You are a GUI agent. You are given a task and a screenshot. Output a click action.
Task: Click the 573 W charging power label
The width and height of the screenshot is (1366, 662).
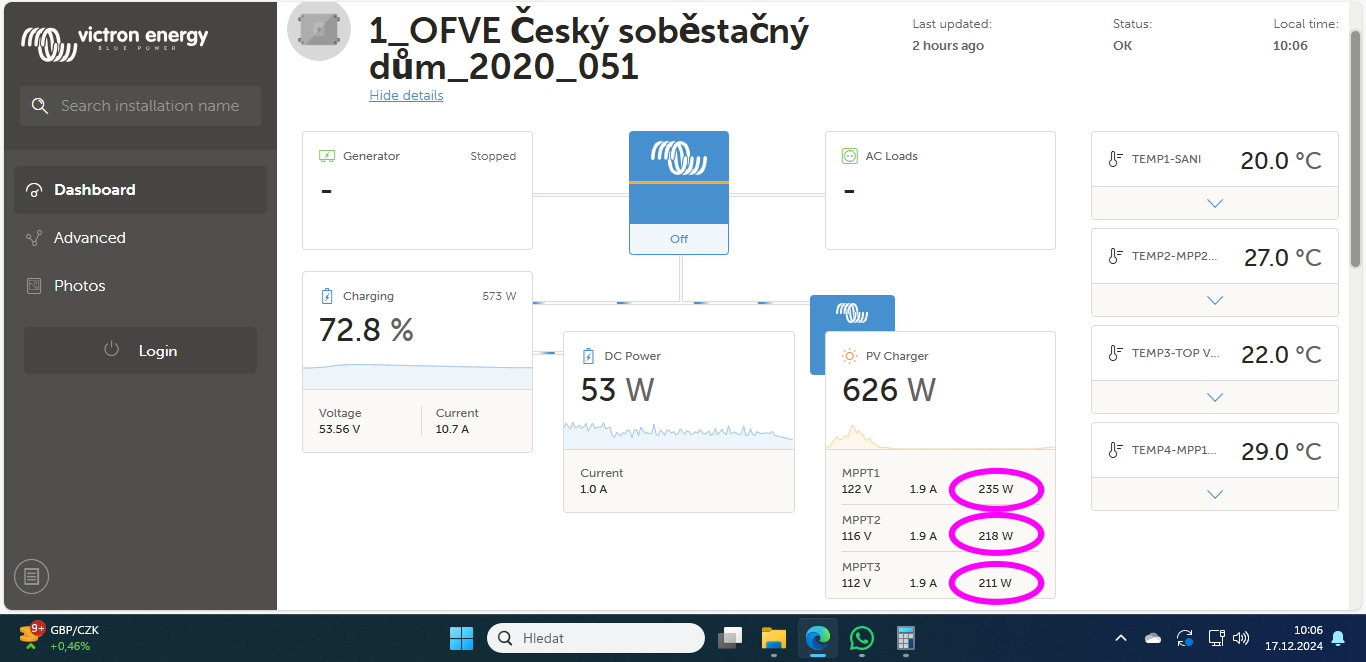point(499,296)
